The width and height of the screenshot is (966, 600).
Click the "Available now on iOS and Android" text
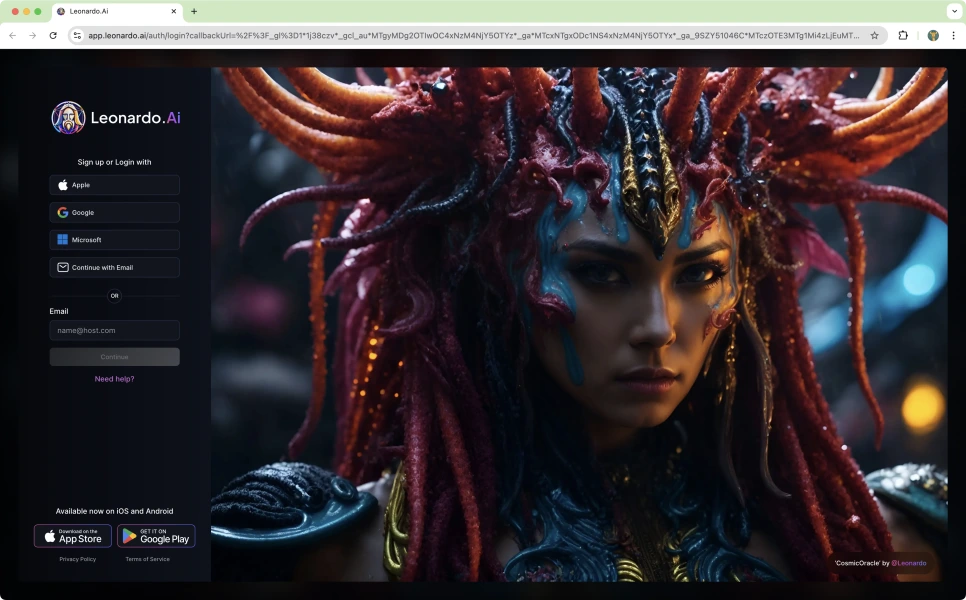[x=115, y=511]
